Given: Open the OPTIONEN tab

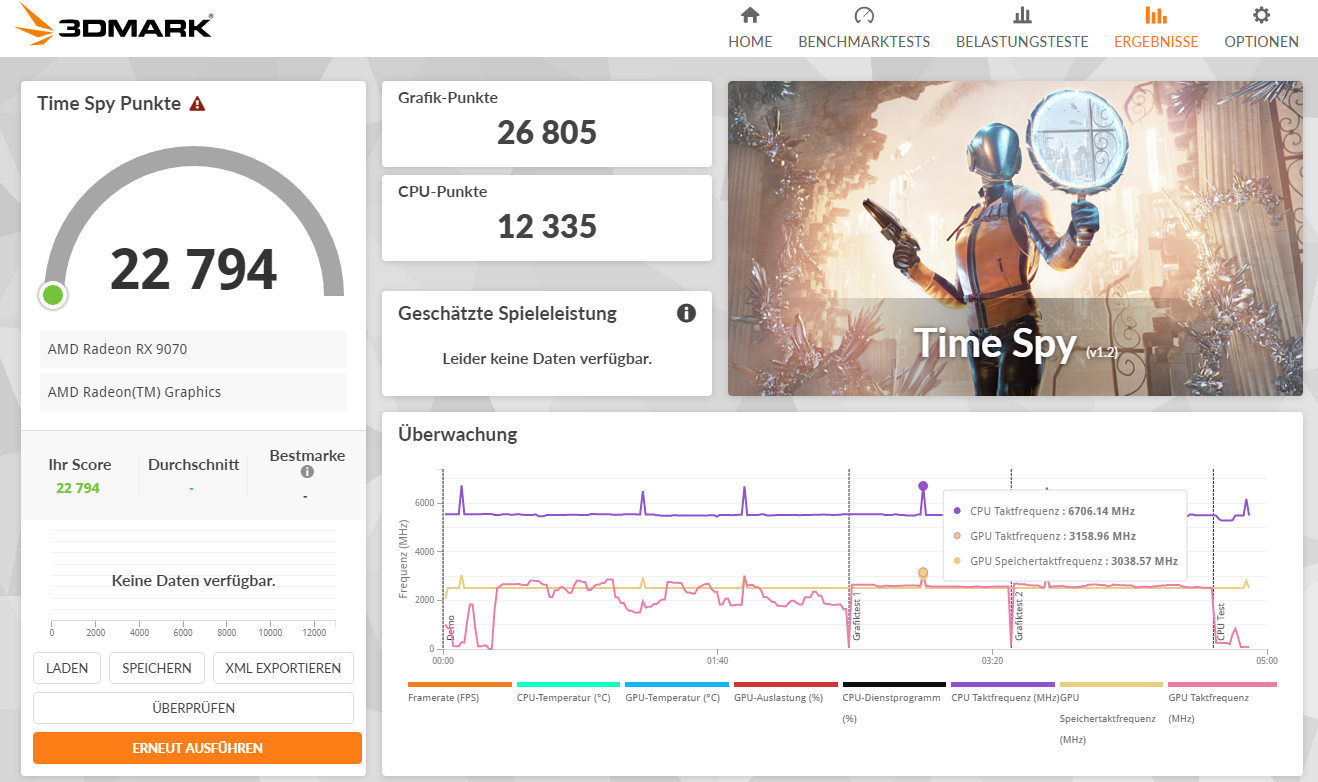Looking at the screenshot, I should coord(1262,42).
